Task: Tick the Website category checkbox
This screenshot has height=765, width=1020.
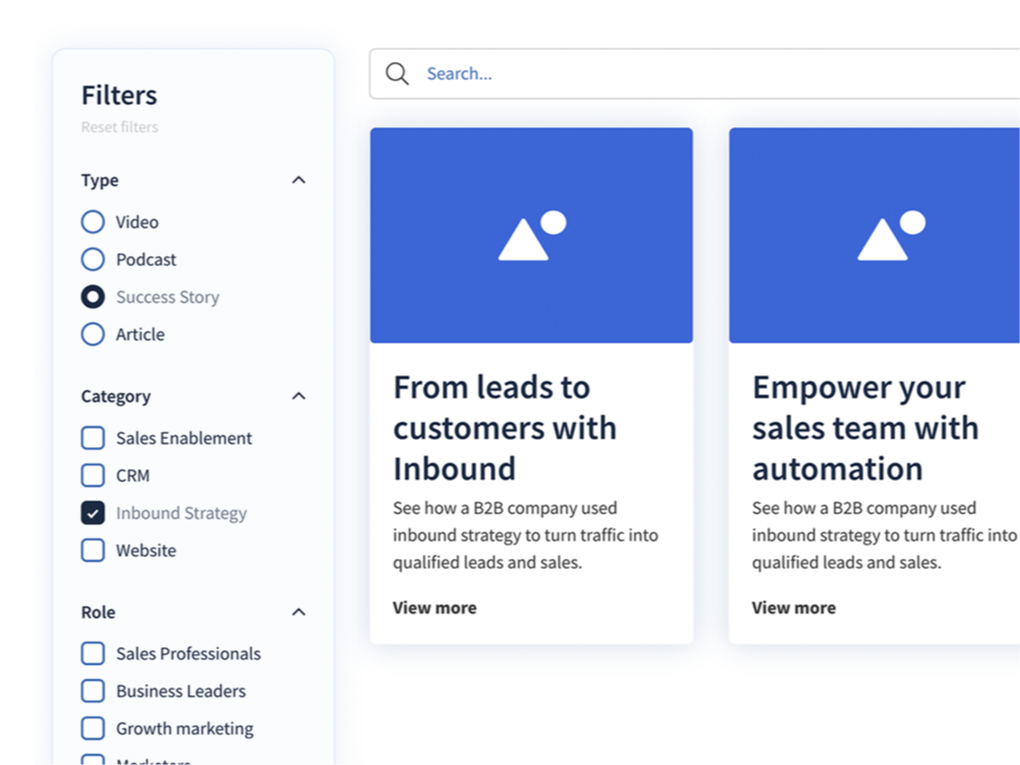Action: point(93,551)
